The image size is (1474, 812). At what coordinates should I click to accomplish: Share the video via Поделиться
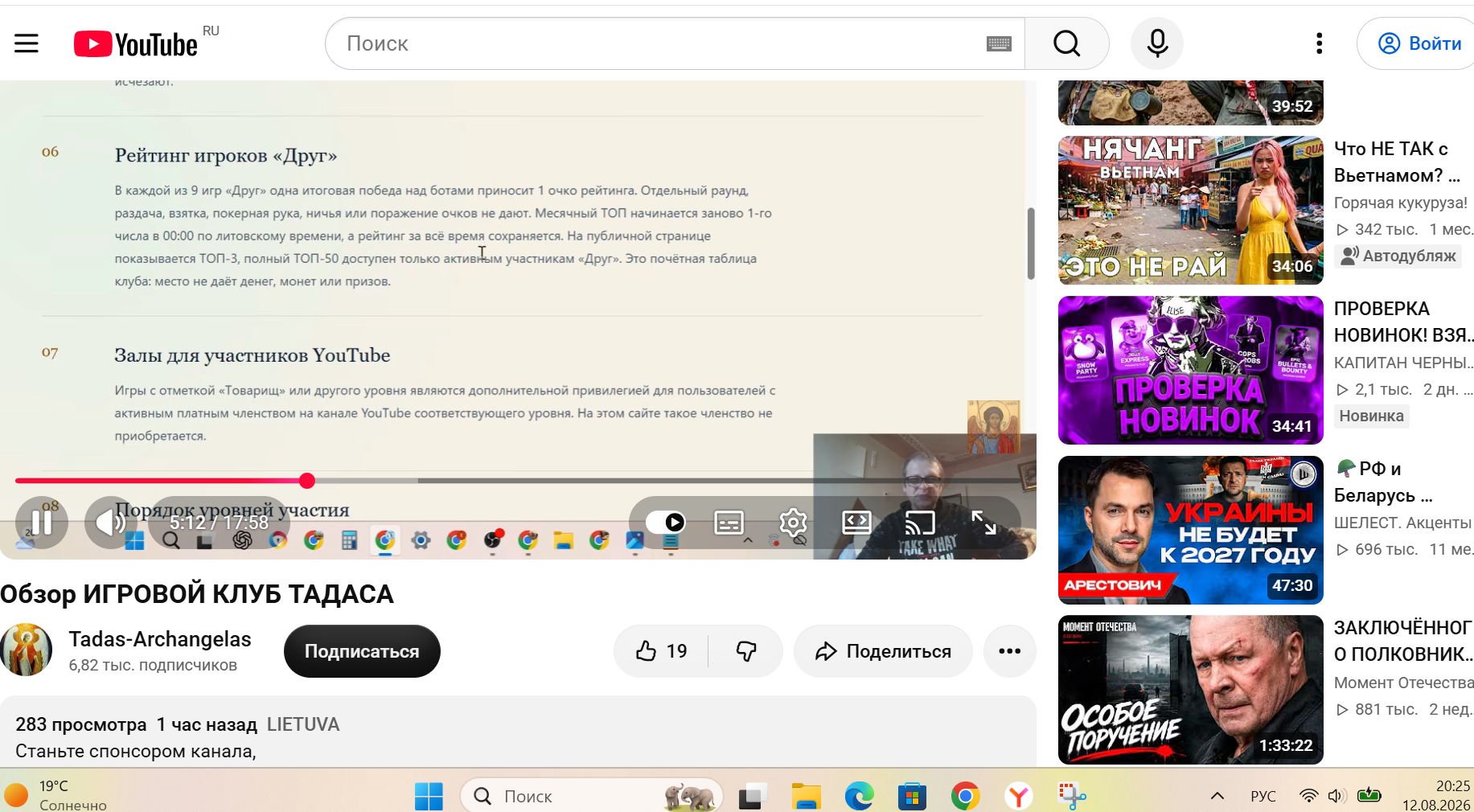pos(883,651)
